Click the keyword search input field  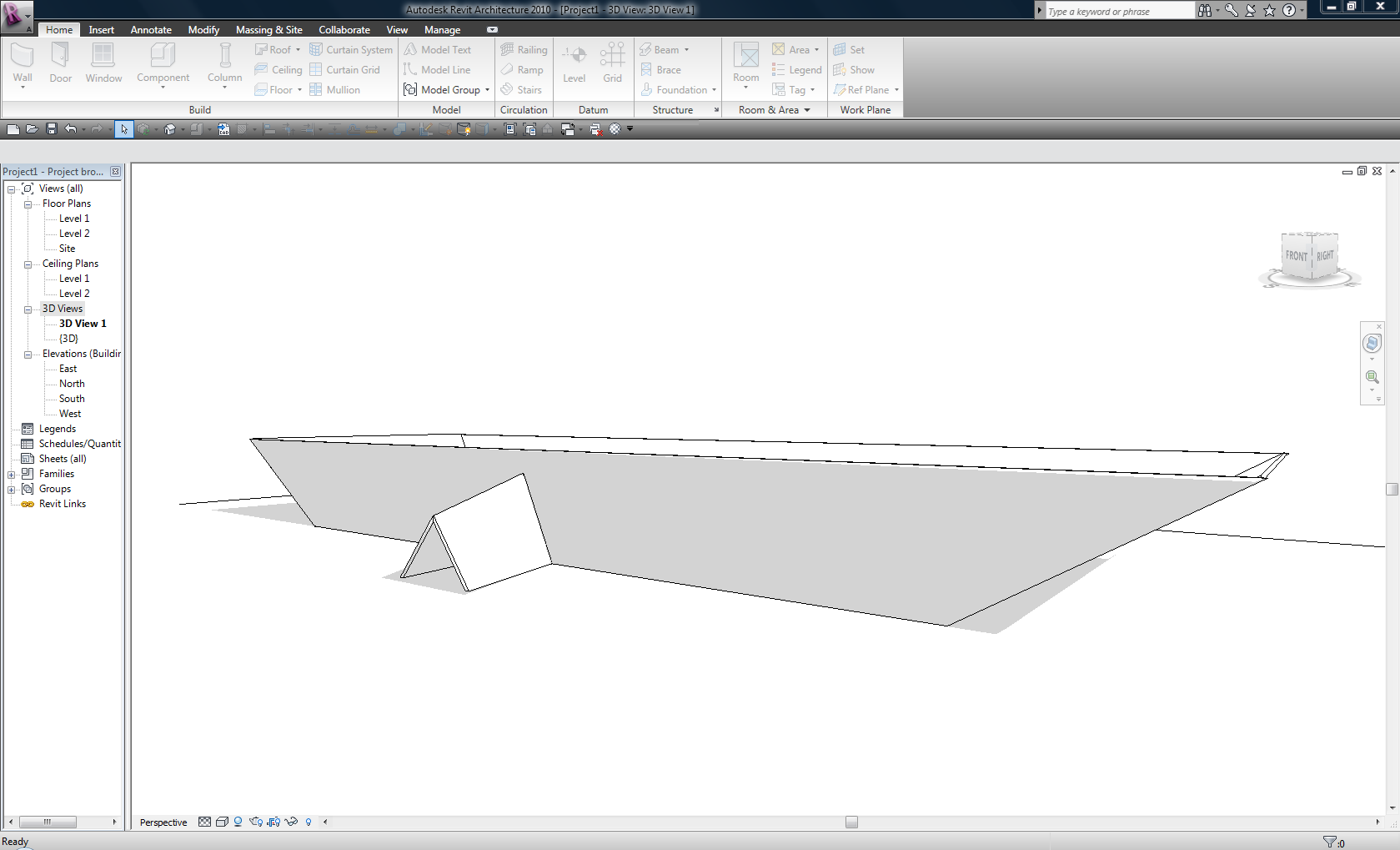pyautogui.click(x=1117, y=12)
